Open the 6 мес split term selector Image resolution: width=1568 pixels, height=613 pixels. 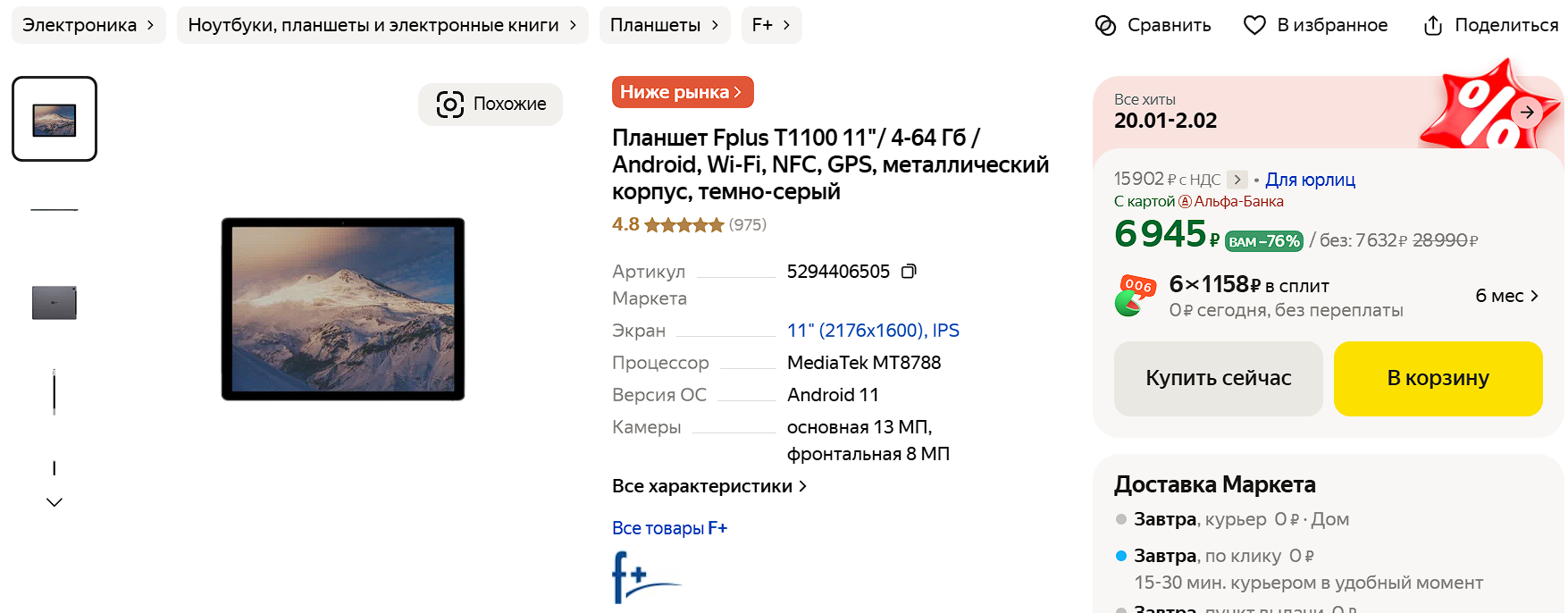pos(1506,296)
